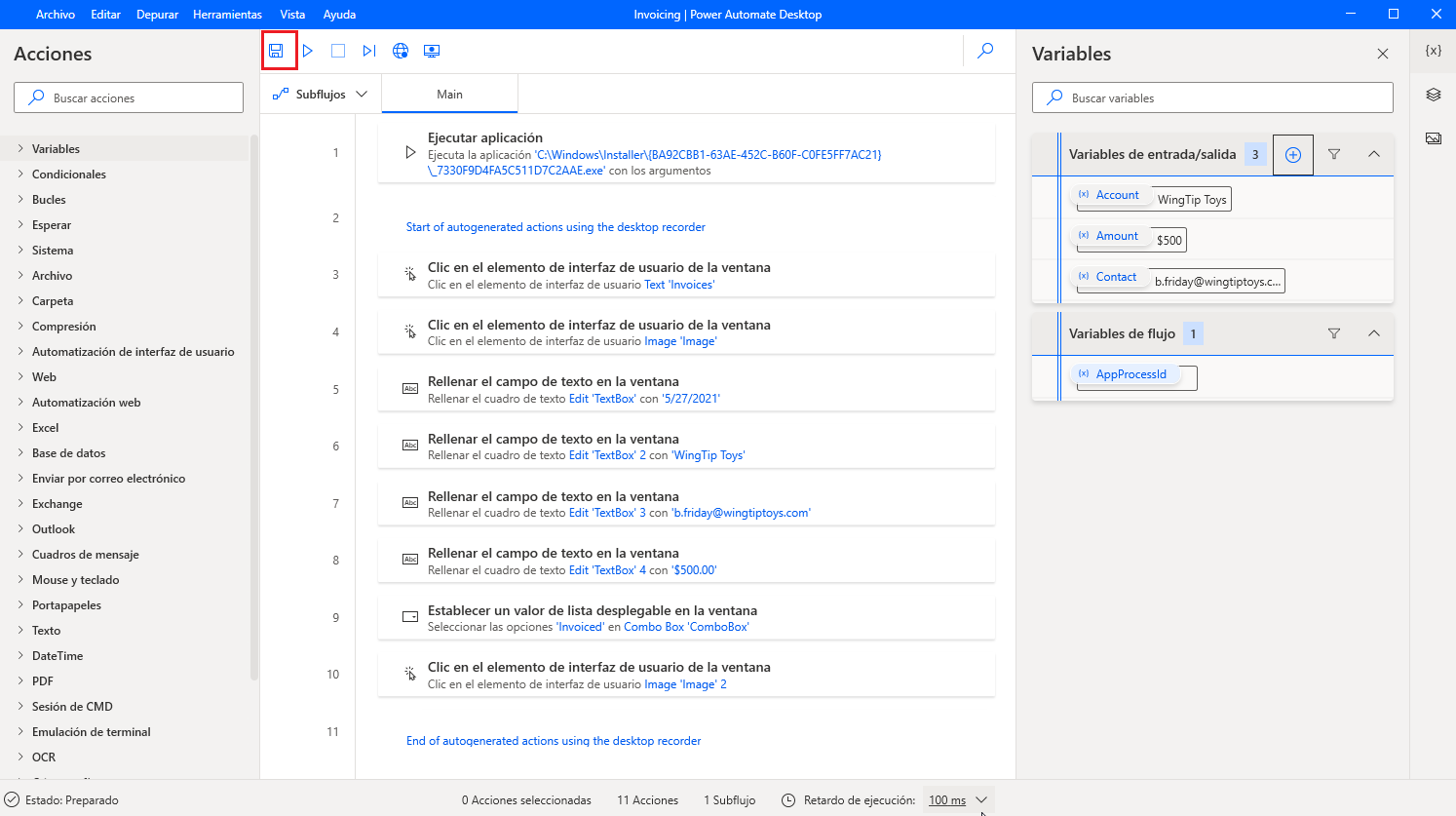Open the flow search magnifier
Viewport: 1456px width, 816px height.
pyautogui.click(x=986, y=50)
